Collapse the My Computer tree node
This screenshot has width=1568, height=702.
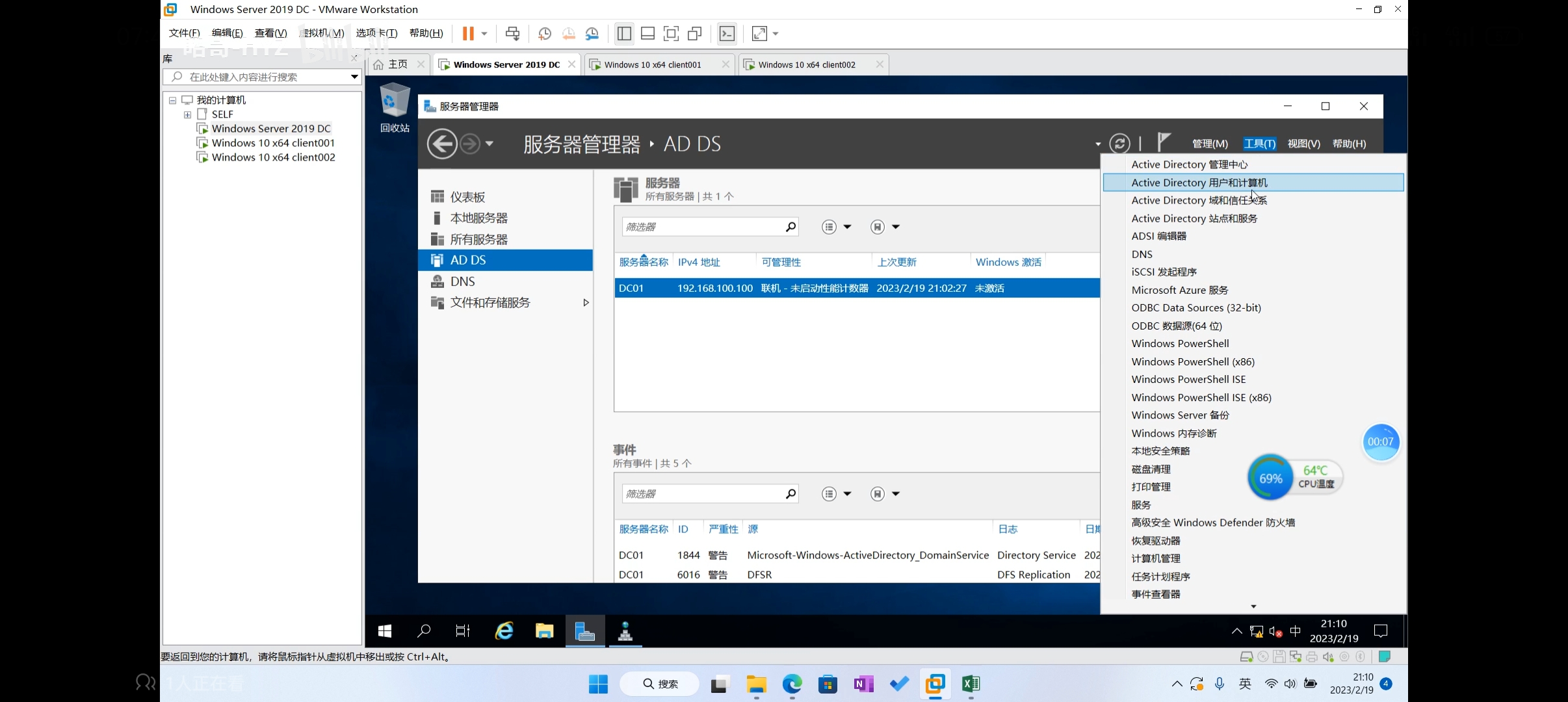(172, 100)
